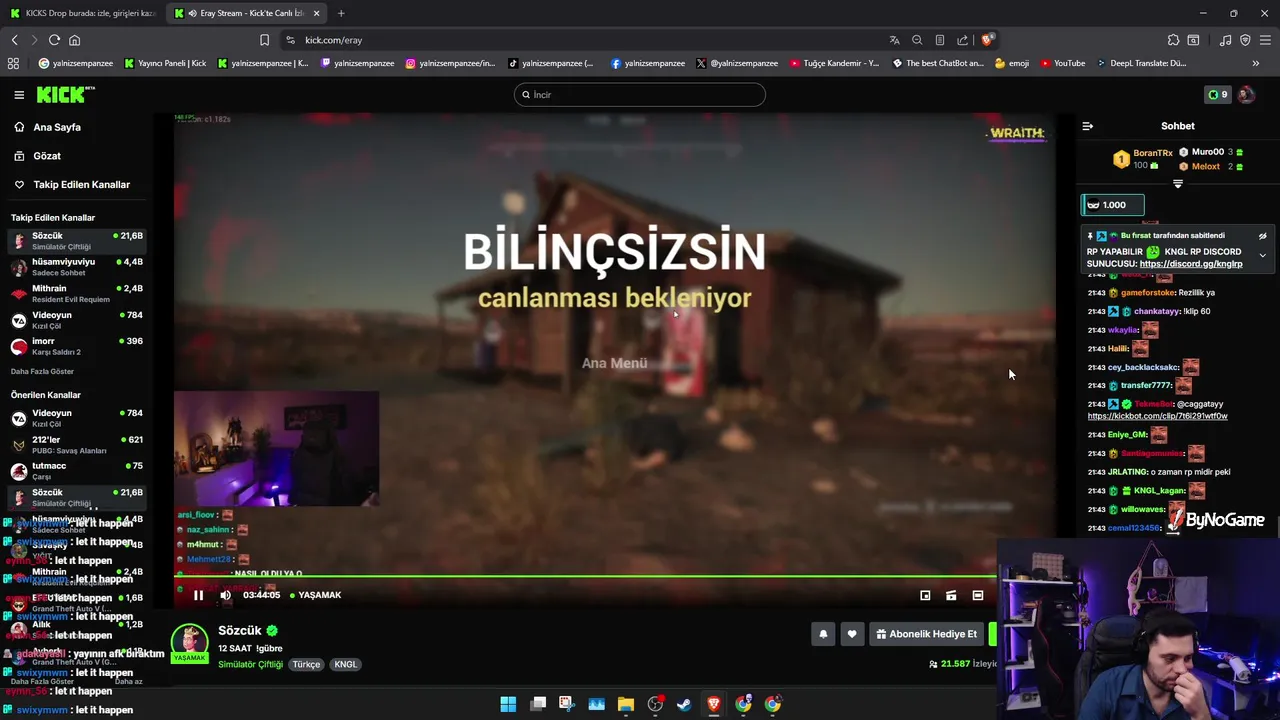Screen dimensions: 1280x720
Task: Go to the browser home page
Action: 74,40
